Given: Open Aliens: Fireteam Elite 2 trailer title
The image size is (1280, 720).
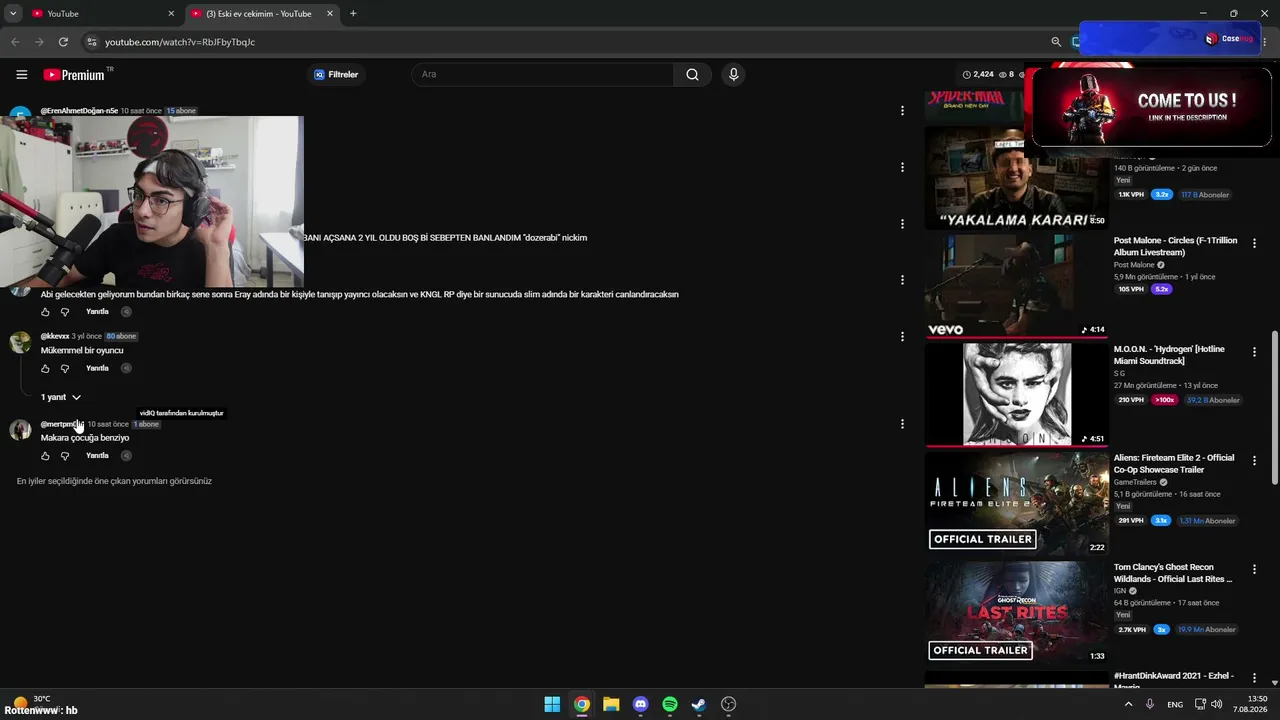Looking at the screenshot, I should 1174,464.
